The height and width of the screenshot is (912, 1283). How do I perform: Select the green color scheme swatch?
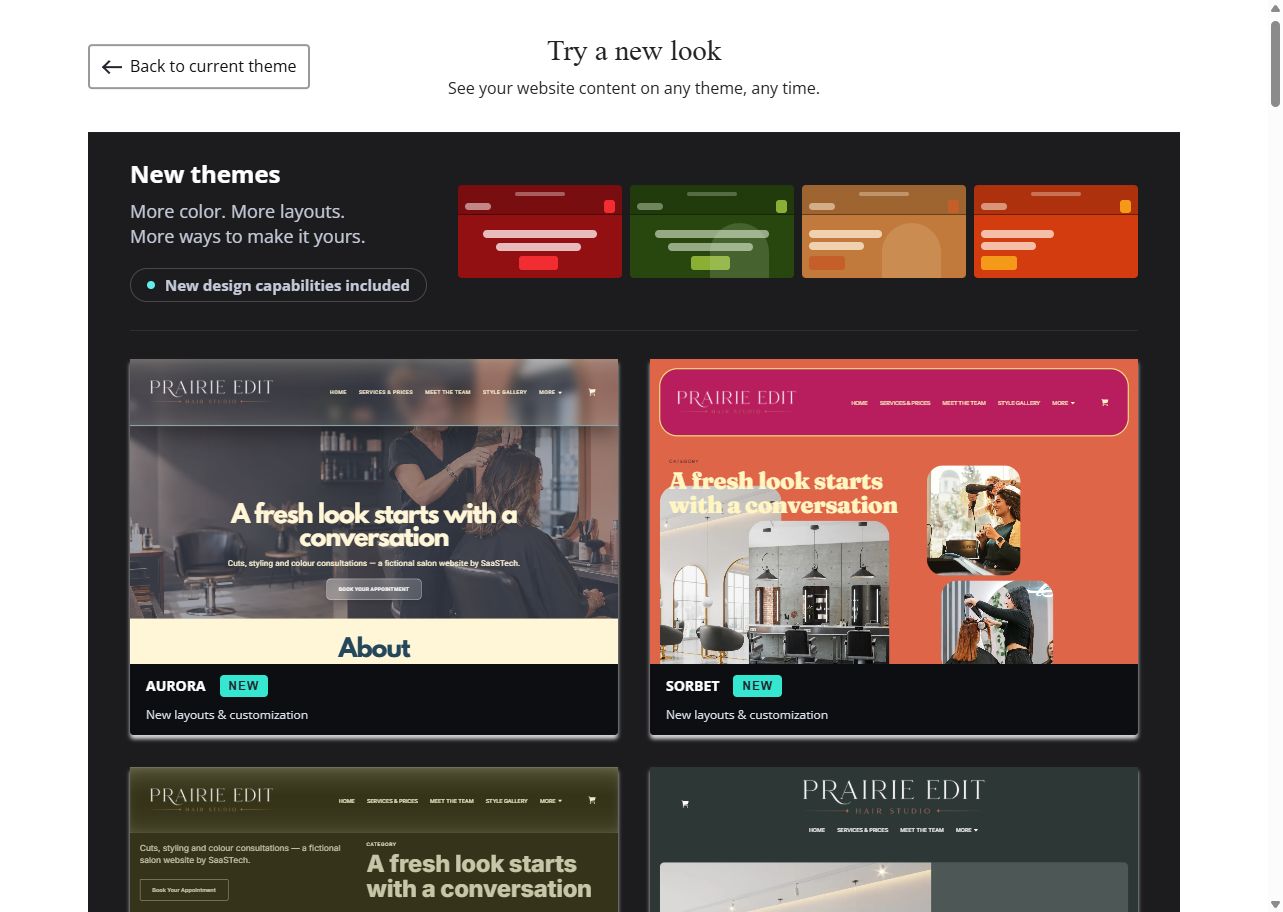click(712, 231)
